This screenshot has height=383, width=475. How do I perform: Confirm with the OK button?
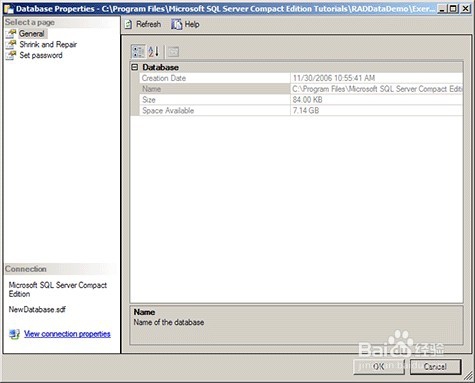click(x=379, y=367)
